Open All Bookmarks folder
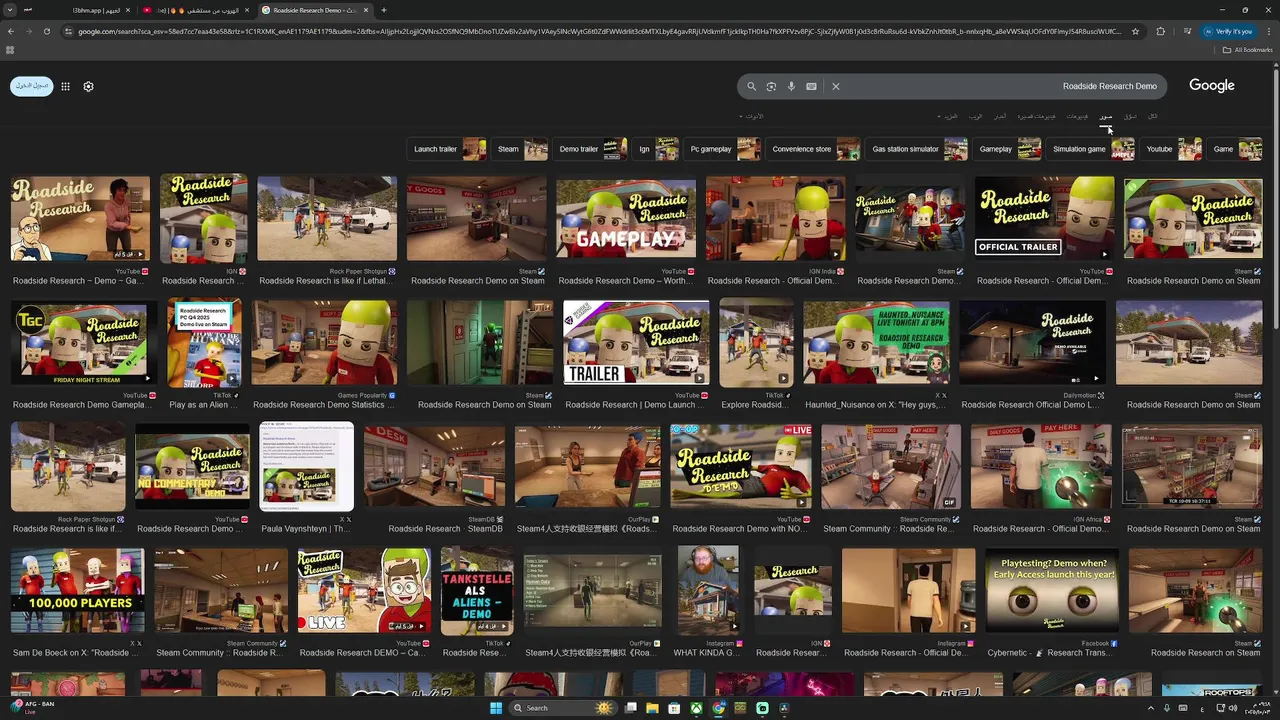Screen dimensions: 1280x720 tap(1248, 49)
